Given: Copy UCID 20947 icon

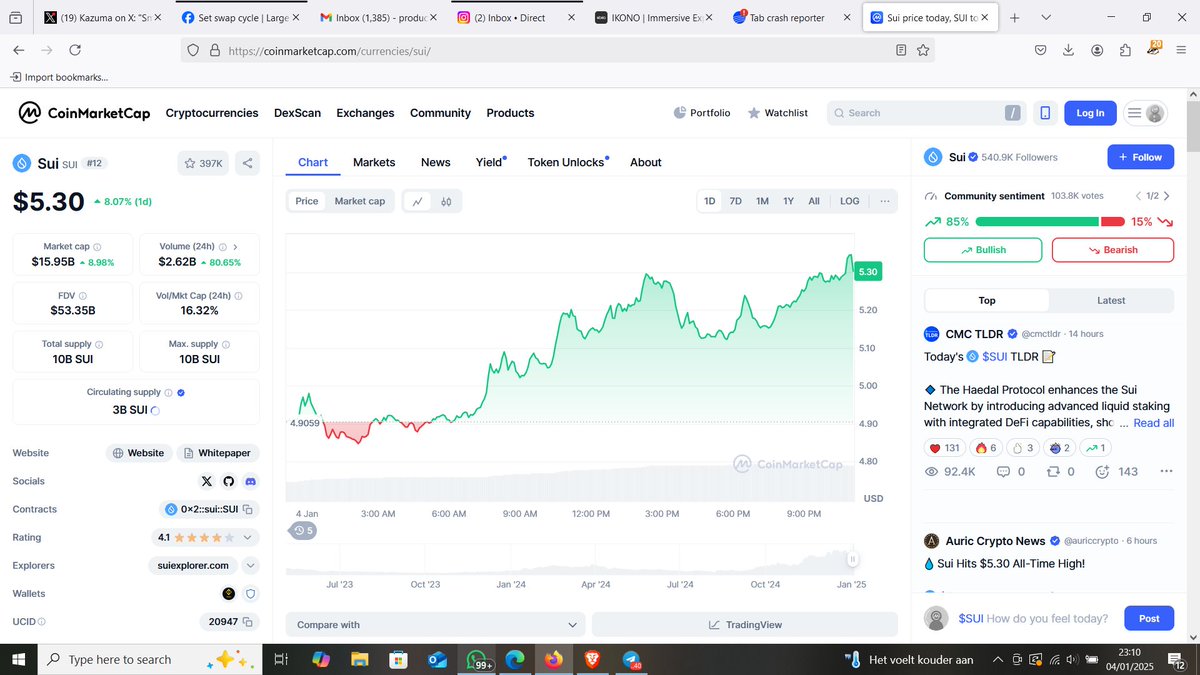Looking at the screenshot, I should pos(247,622).
